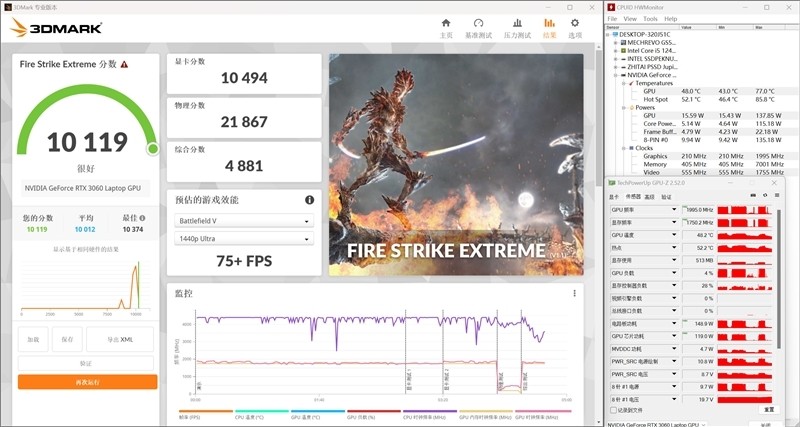Screen dimensions: 800x427
Task: Toggle the 记录到文件 checkbox in GPU-Z
Action: (613, 409)
